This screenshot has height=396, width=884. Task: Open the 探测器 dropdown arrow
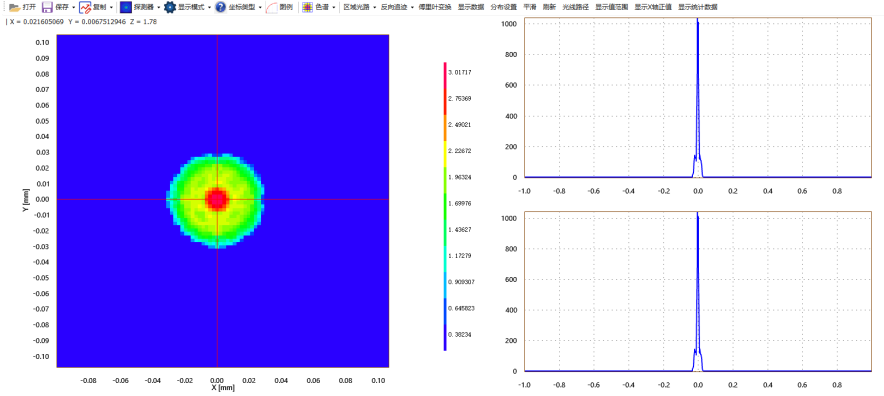158,8
